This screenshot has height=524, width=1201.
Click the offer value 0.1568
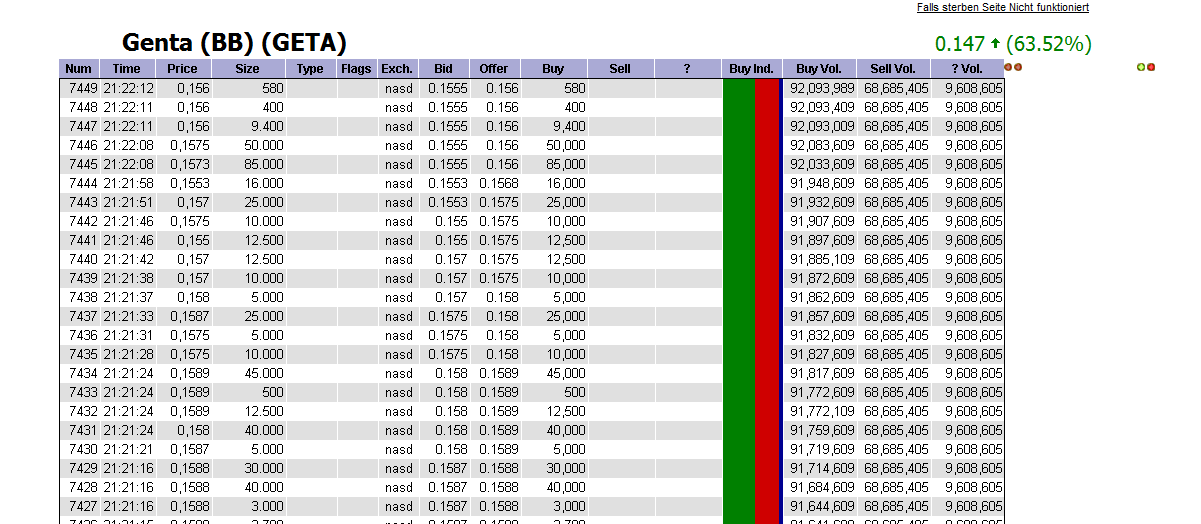[499, 183]
